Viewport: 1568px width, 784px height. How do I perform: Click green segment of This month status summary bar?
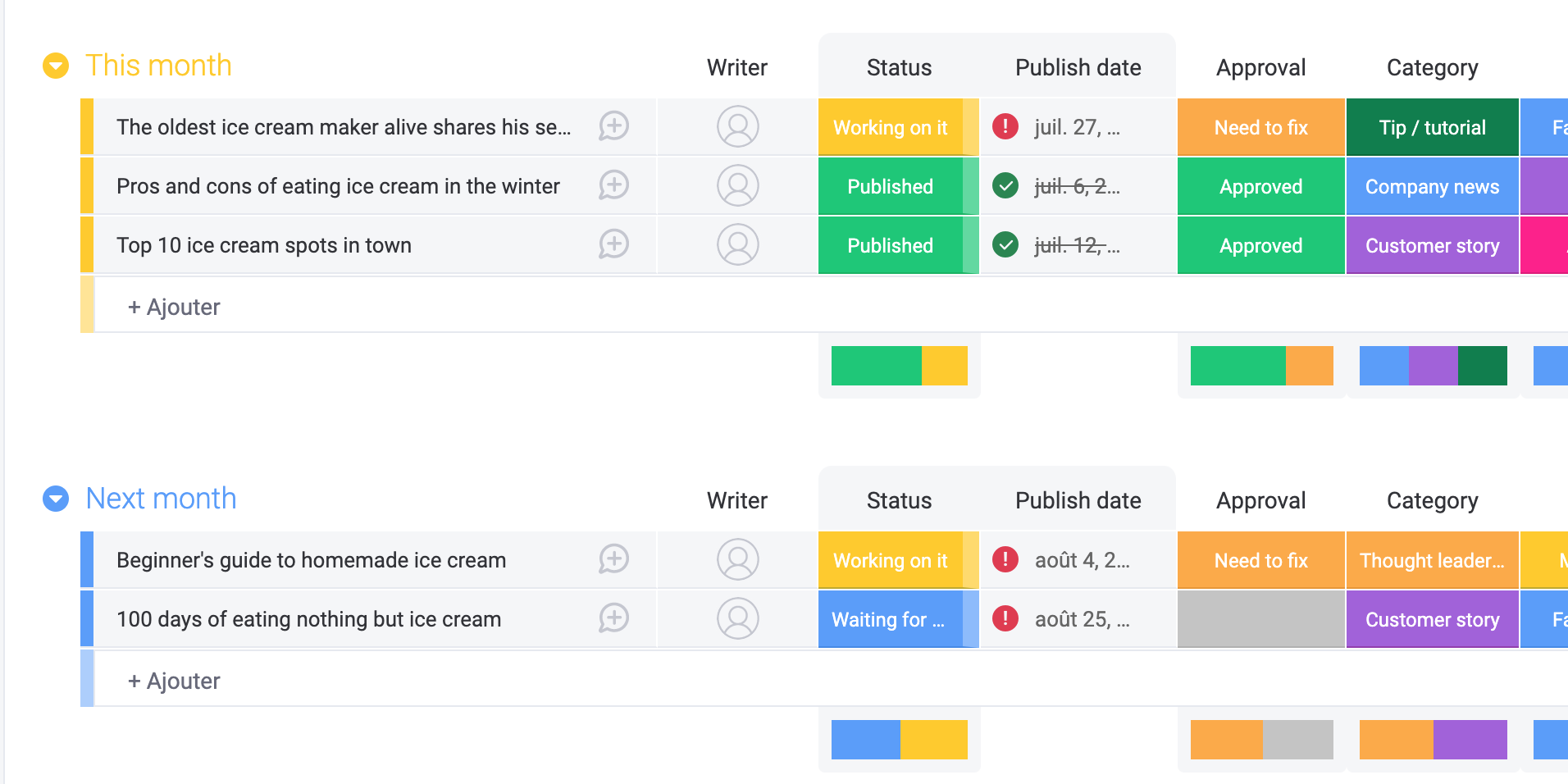point(877,366)
